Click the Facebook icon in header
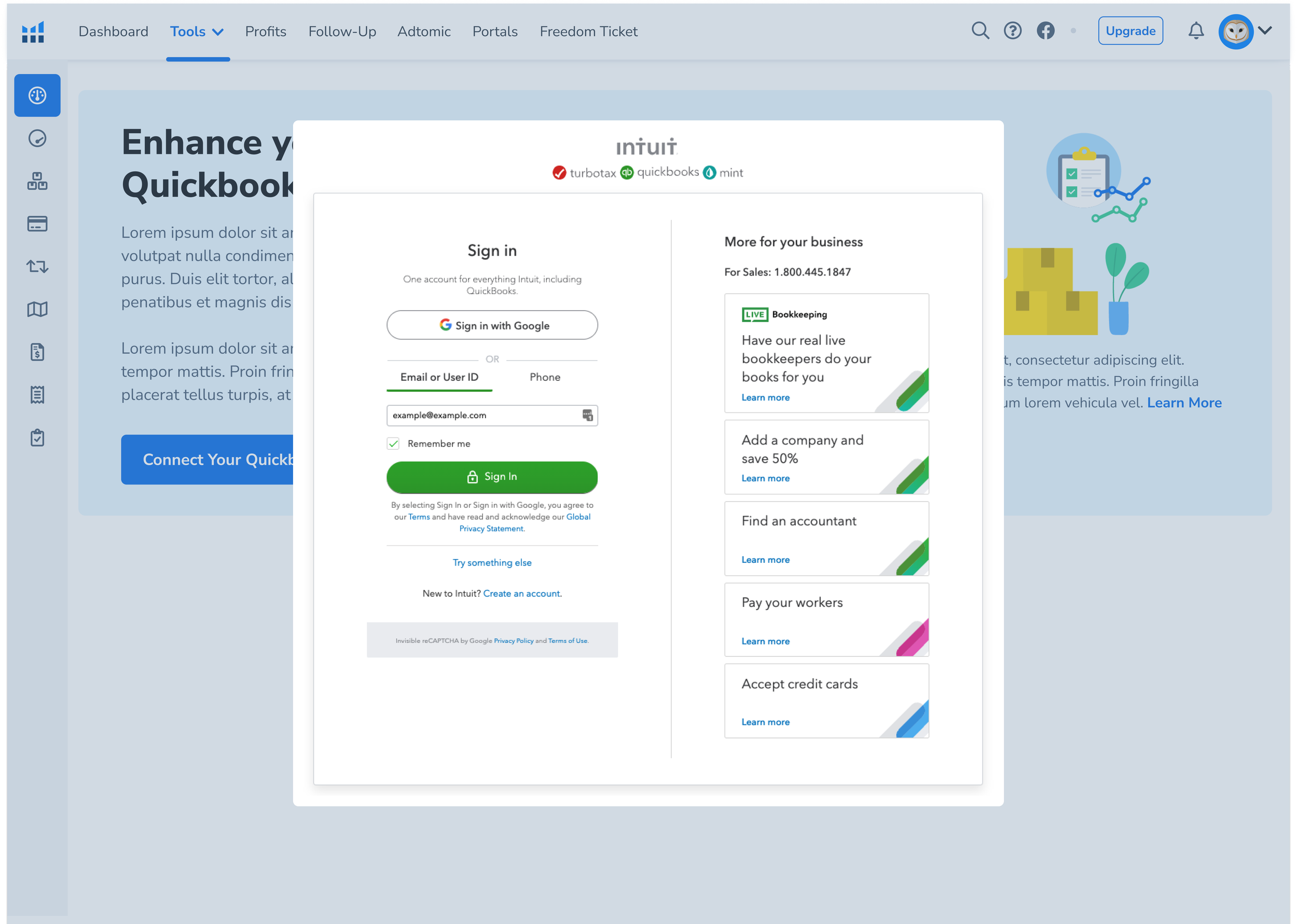 (1045, 31)
